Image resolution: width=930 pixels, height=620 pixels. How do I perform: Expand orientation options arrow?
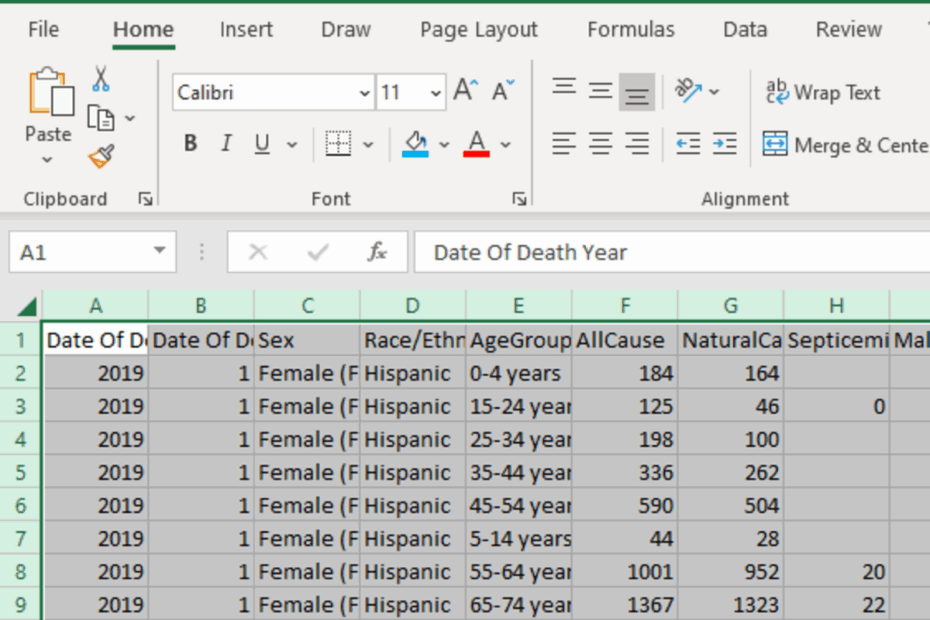715,91
